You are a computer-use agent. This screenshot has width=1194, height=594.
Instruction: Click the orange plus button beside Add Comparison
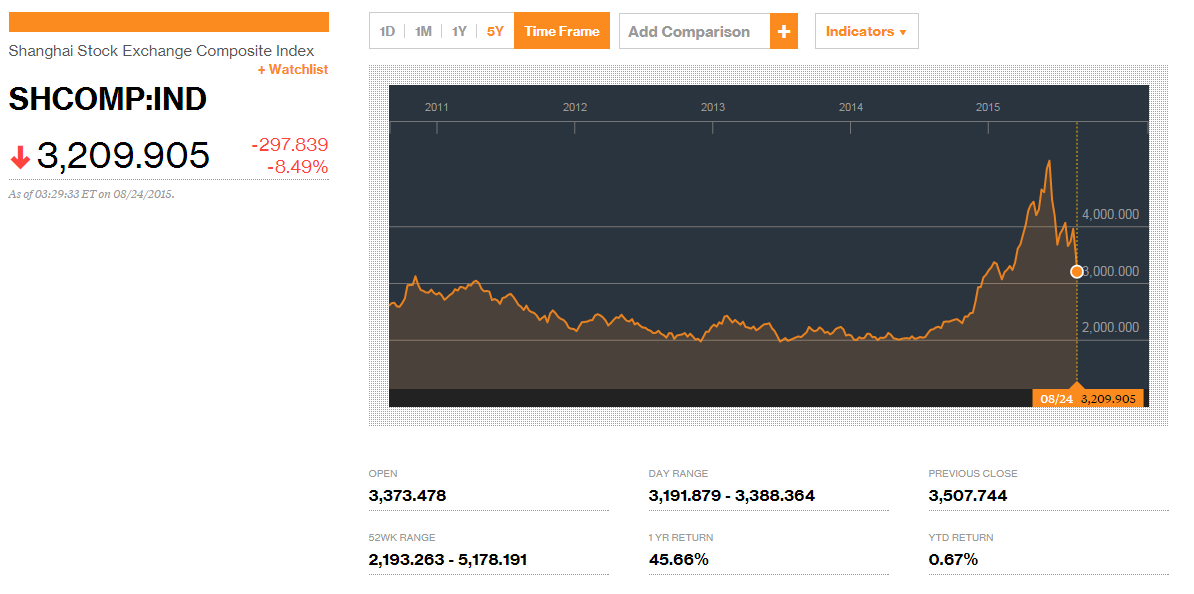[784, 31]
